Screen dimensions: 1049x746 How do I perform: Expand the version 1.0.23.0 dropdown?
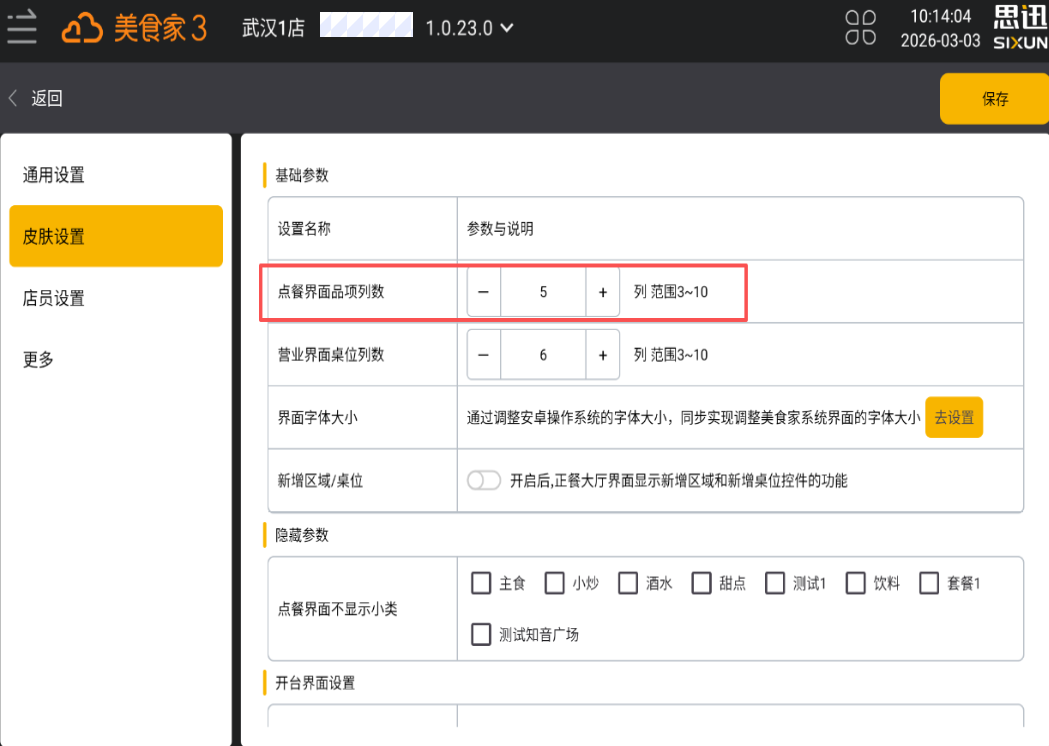(x=470, y=28)
